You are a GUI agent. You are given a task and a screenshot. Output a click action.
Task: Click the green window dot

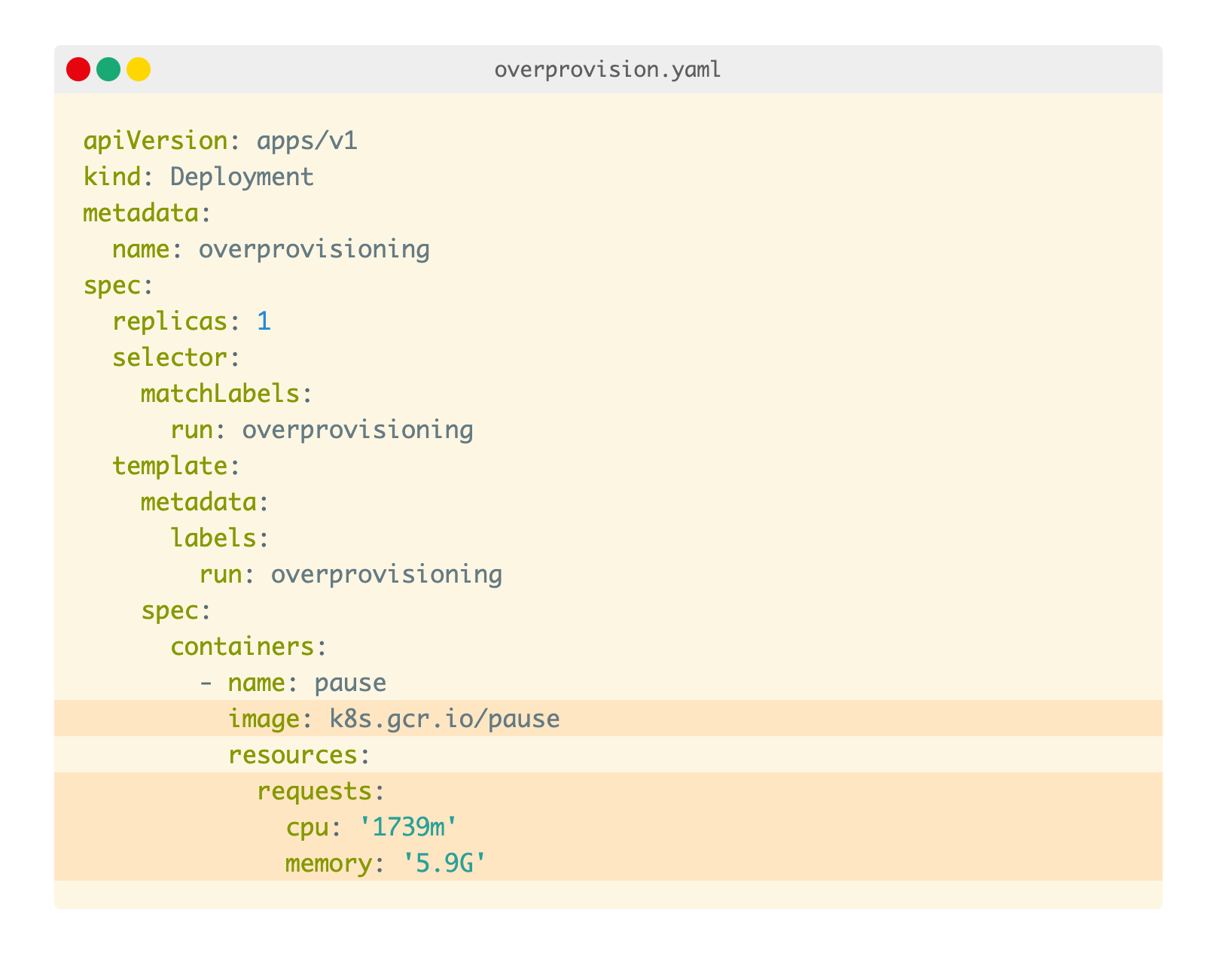[x=108, y=69]
